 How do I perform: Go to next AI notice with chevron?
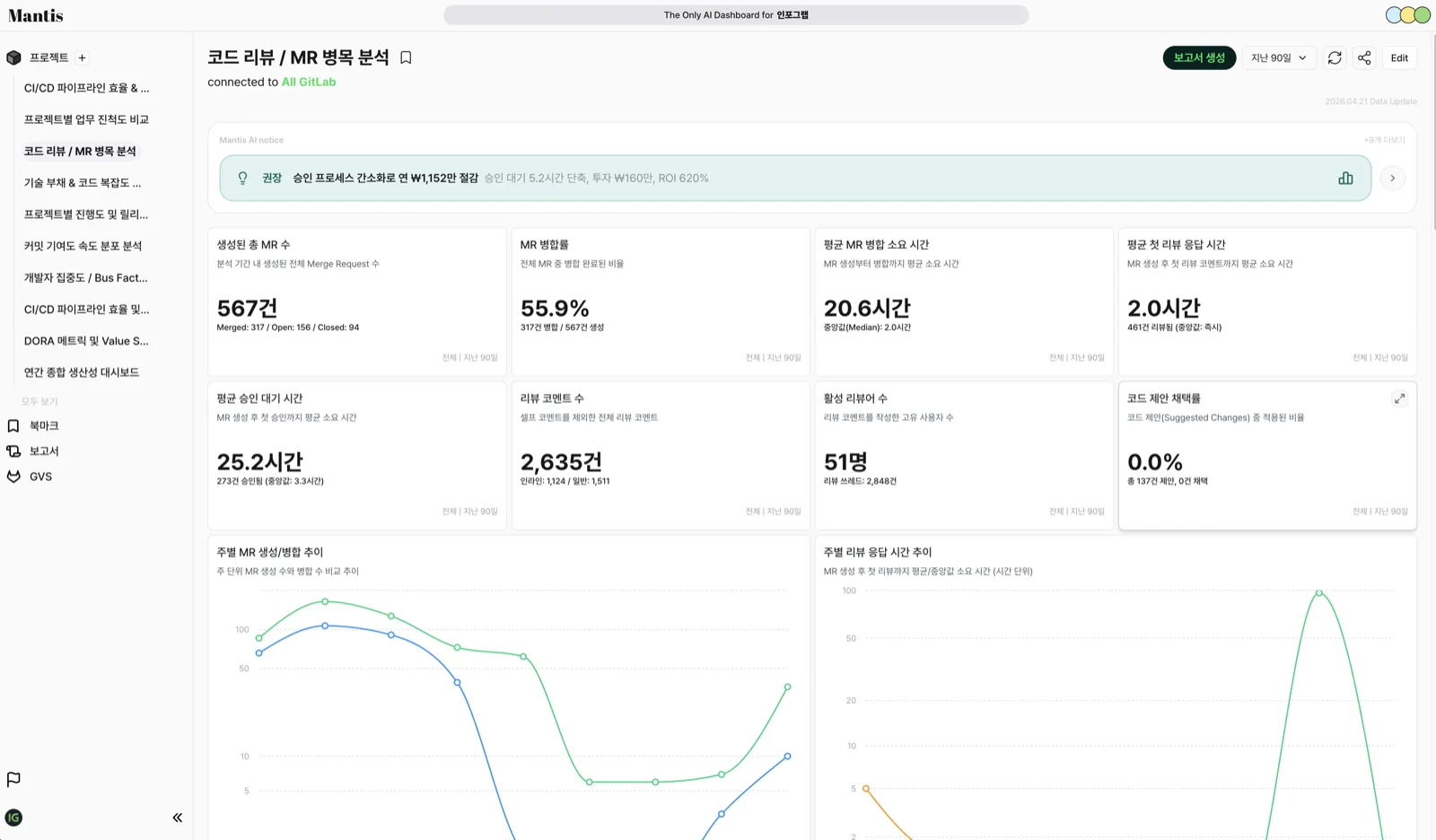(x=1392, y=179)
